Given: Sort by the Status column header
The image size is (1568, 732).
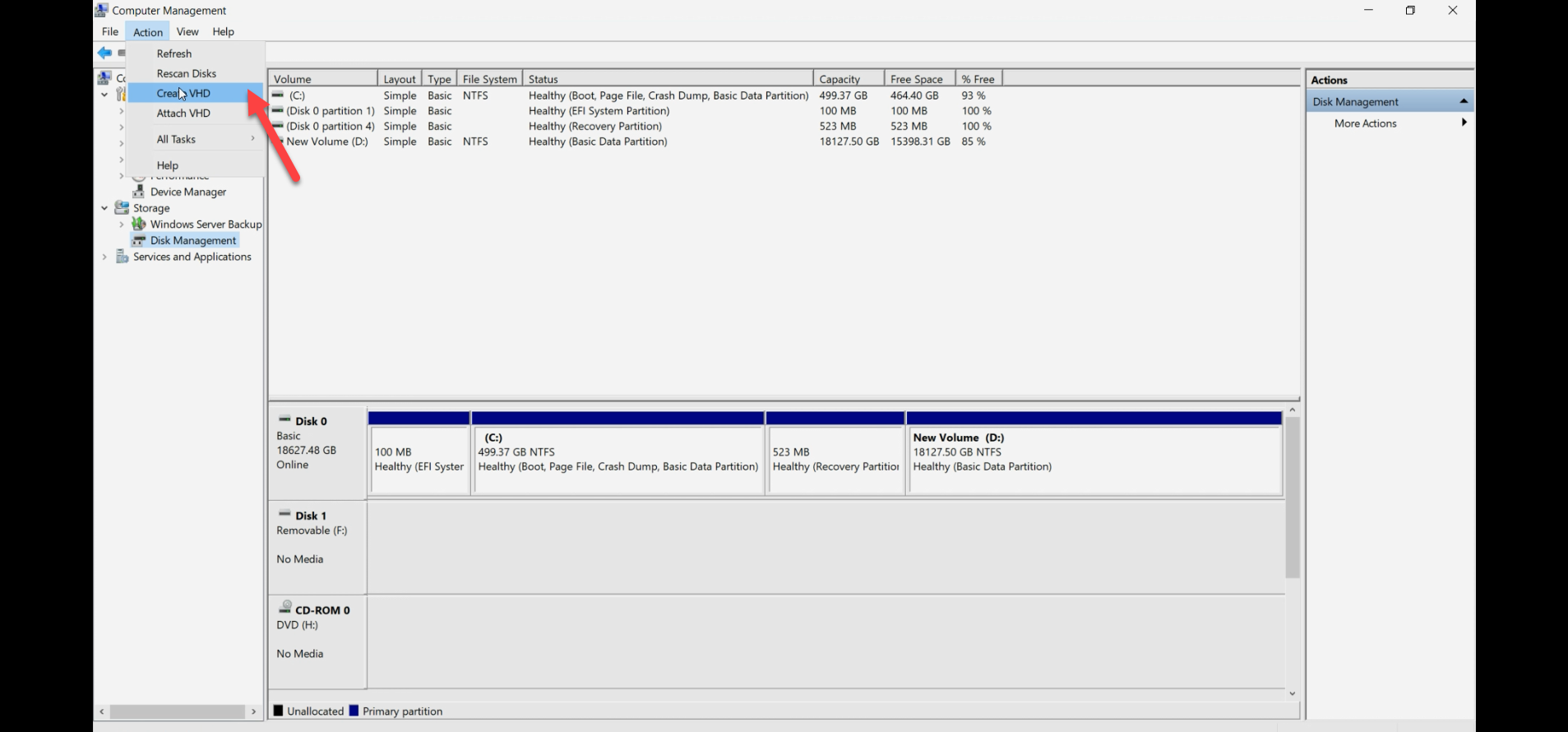Looking at the screenshot, I should tap(668, 79).
